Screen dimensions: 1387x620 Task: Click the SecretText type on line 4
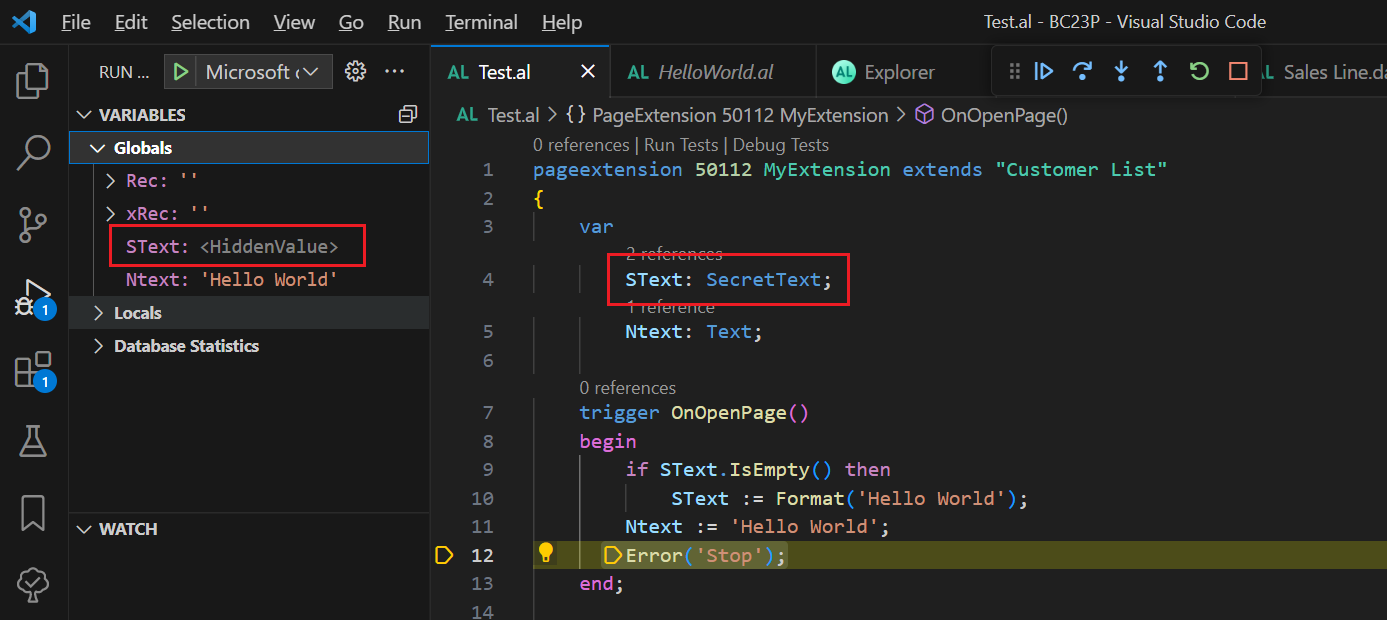click(x=764, y=280)
